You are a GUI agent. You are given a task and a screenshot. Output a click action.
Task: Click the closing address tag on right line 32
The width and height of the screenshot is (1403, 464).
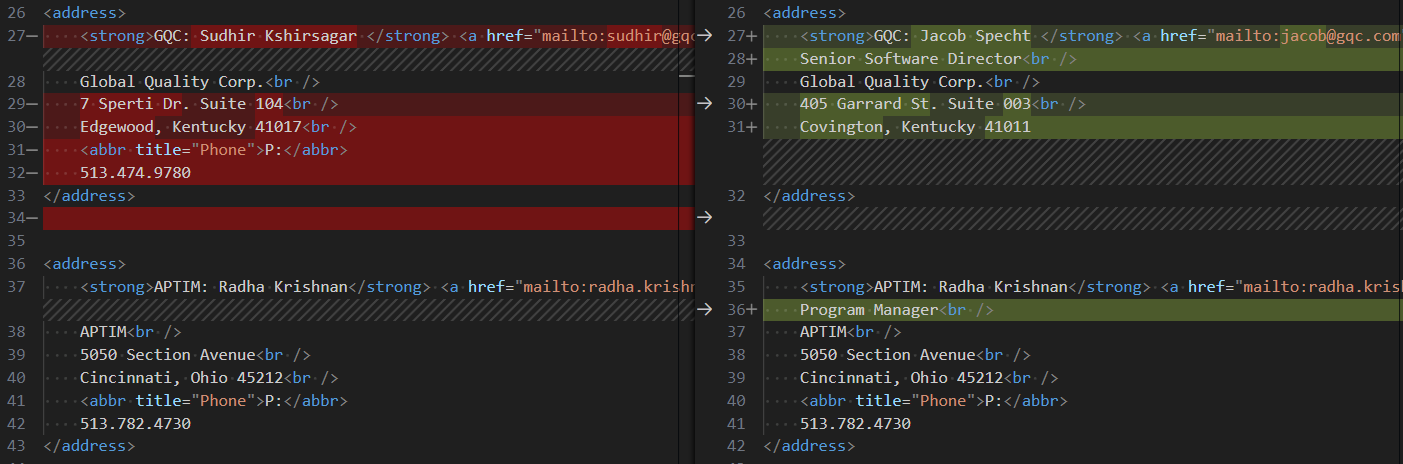click(809, 196)
